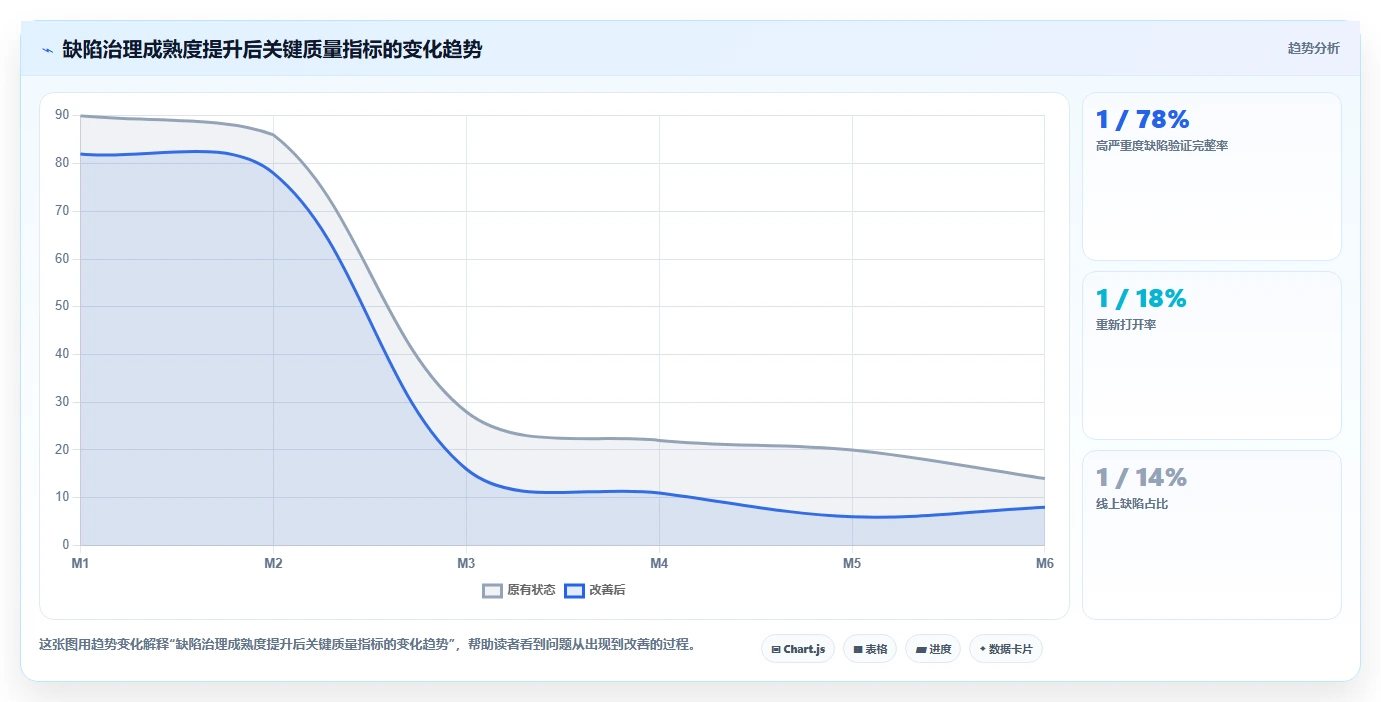Viewport: 1381px width, 702px height.
Task: Click the trend icon beside the title
Action: pos(47,50)
